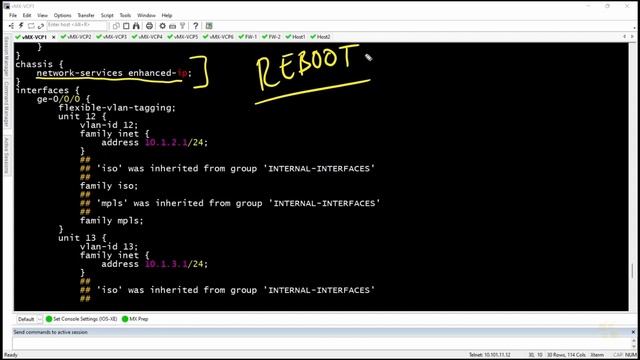This screenshot has width=640, height=360.
Task: Switch to the vMX-VCP4 session tab
Action: point(147,37)
